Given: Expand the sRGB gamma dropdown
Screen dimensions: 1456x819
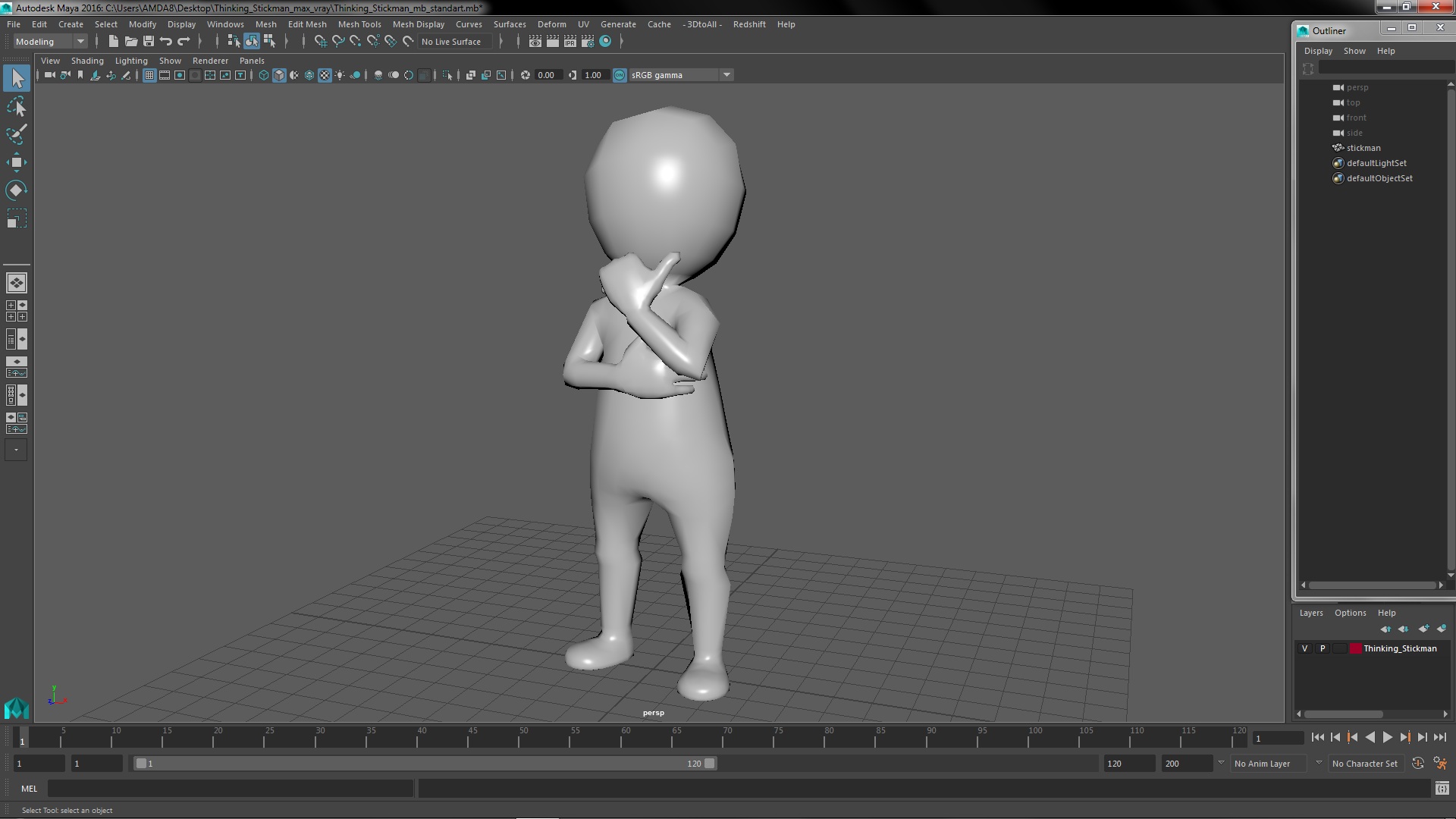Looking at the screenshot, I should click(726, 75).
